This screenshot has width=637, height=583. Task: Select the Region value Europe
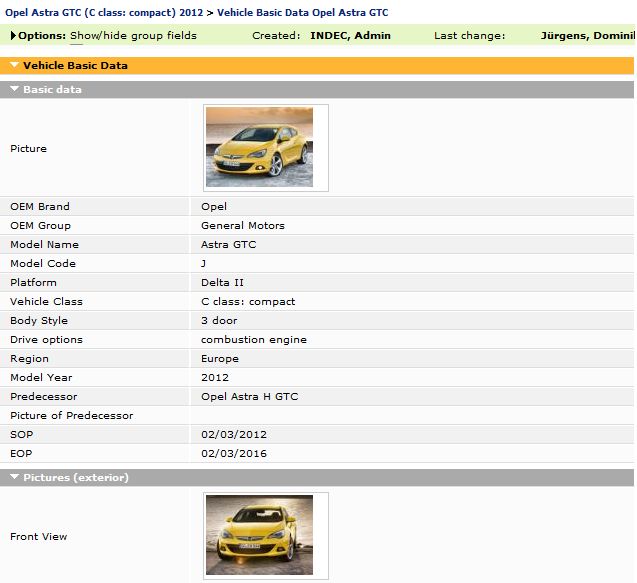coord(220,359)
